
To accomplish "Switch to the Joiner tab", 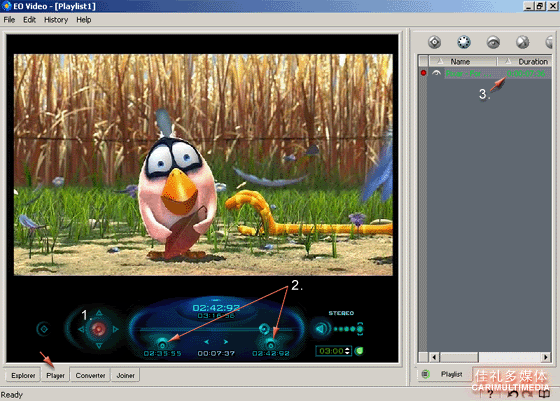I will coord(125,375).
